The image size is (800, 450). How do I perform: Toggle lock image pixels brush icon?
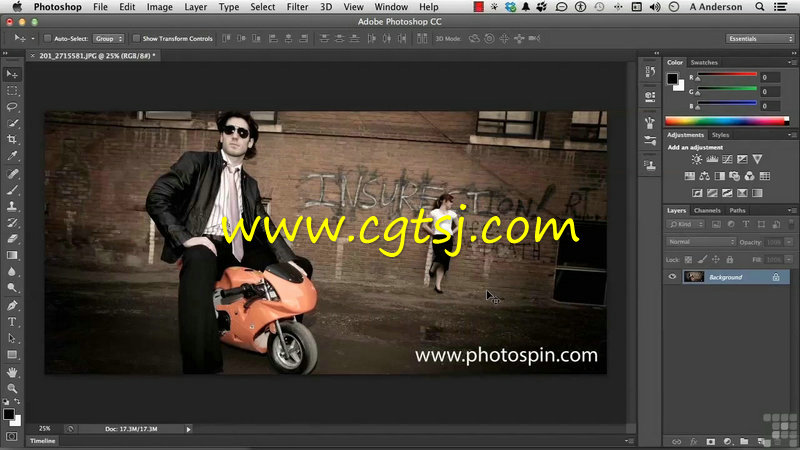point(702,260)
